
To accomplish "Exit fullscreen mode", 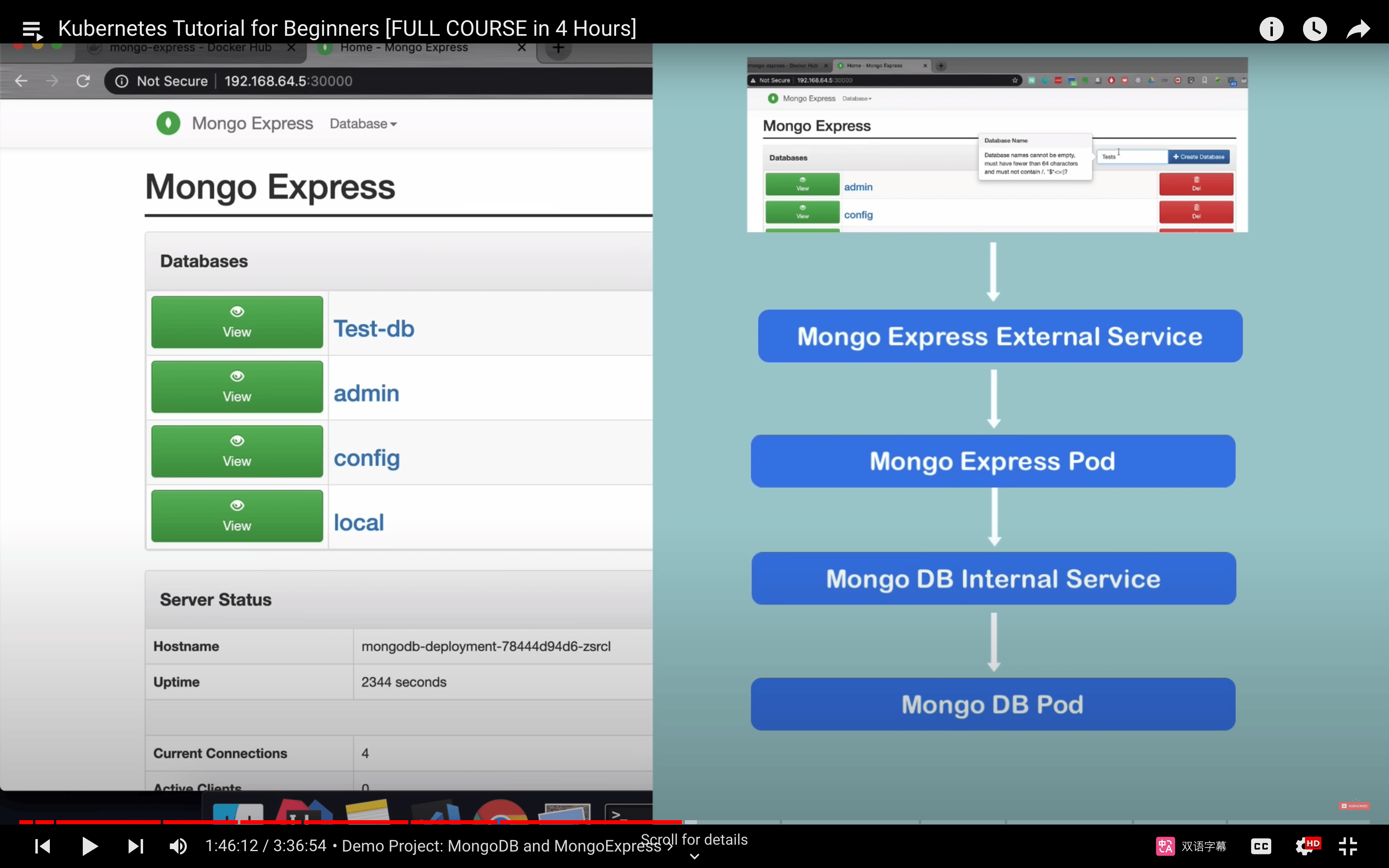I will (x=1348, y=846).
